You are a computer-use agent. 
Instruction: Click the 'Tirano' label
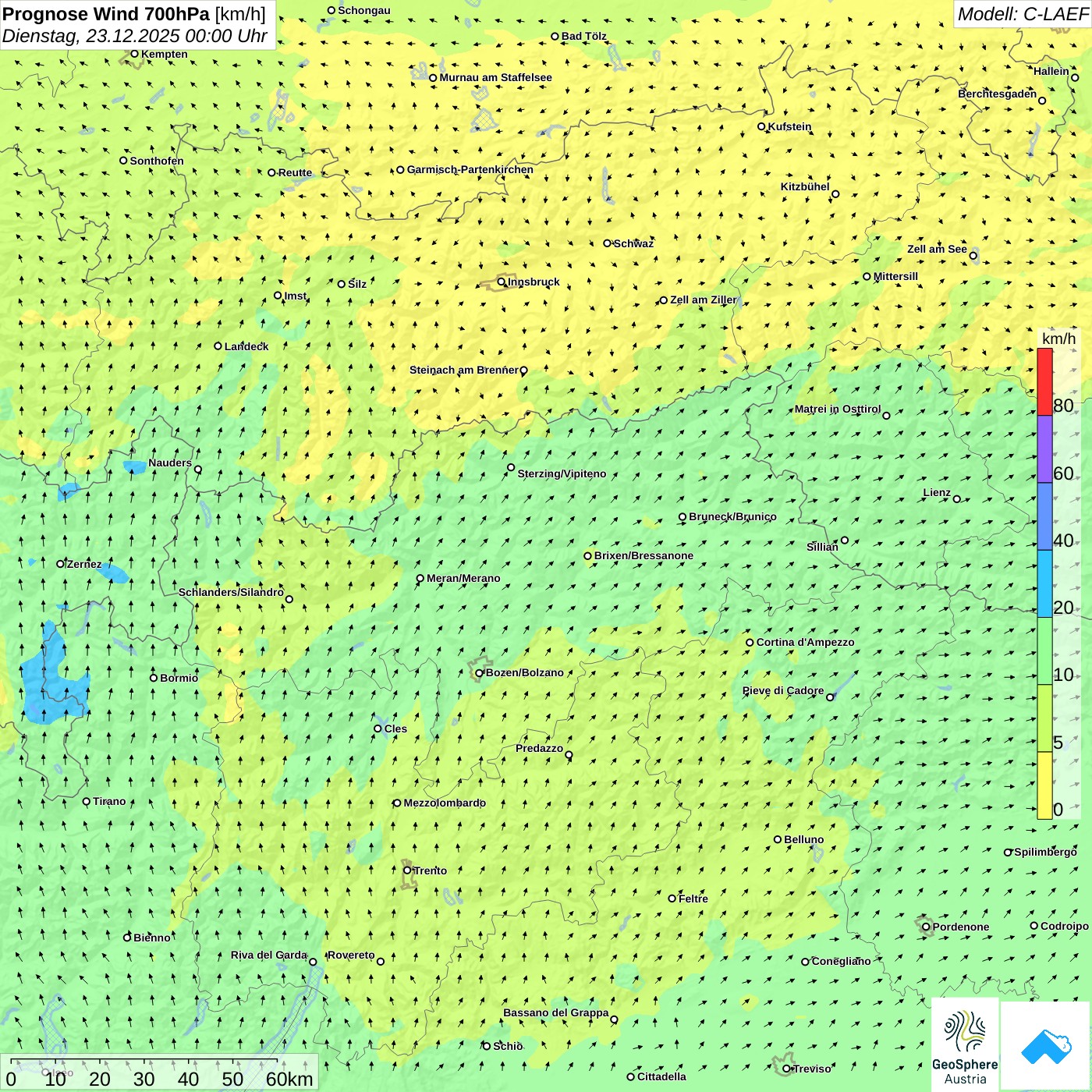(109, 802)
